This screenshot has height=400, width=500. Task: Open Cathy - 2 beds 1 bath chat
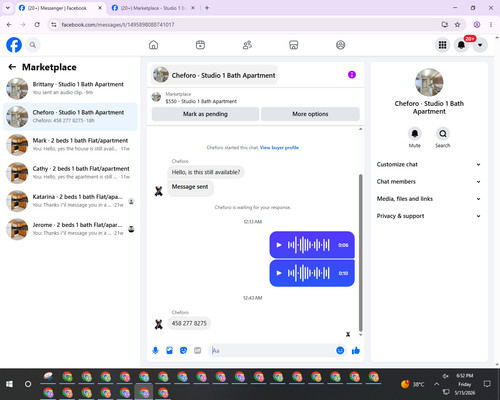click(x=70, y=173)
